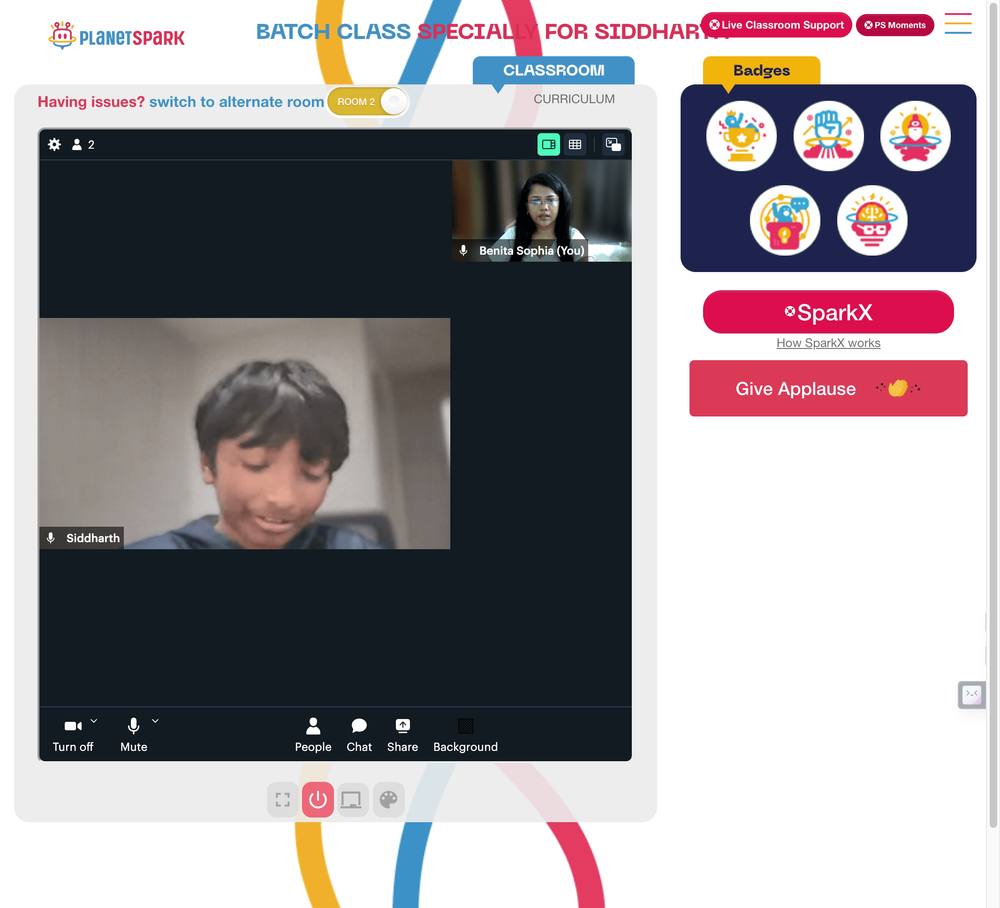1000x908 pixels.
Task: Select Benita Sophia's video thumbnail
Action: 542,211
